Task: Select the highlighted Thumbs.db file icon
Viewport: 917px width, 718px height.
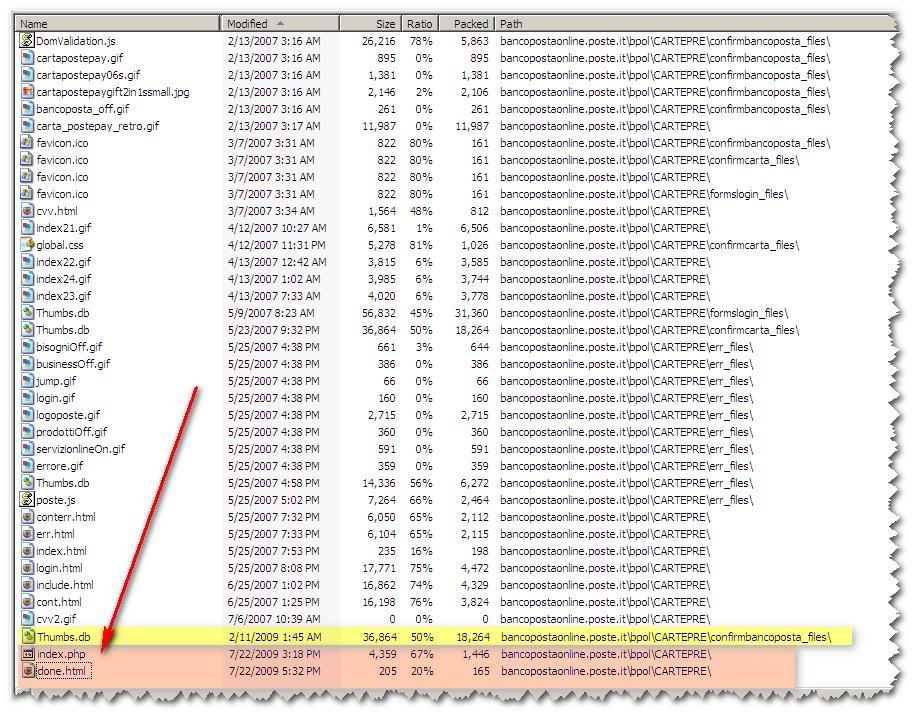Action: click(28, 637)
